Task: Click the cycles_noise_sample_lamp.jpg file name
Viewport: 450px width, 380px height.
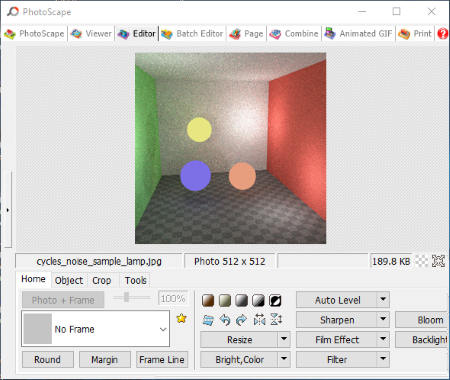Action: [x=99, y=261]
